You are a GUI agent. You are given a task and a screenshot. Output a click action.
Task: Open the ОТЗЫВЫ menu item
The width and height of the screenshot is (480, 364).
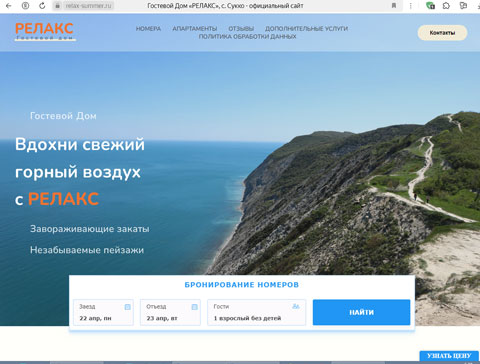[241, 29]
